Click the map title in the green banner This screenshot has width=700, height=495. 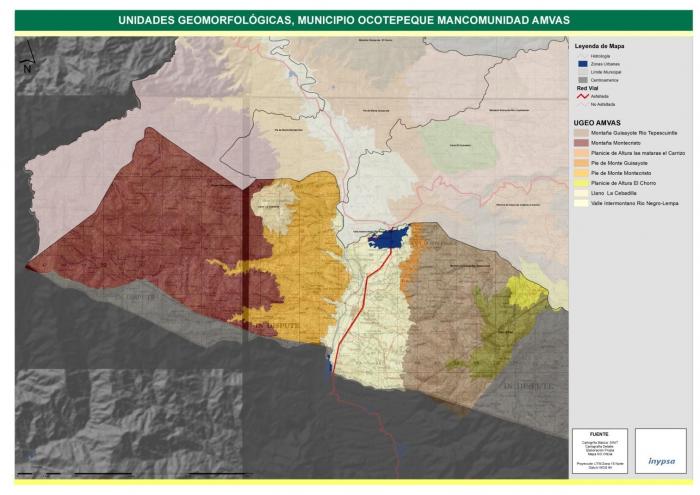click(350, 19)
